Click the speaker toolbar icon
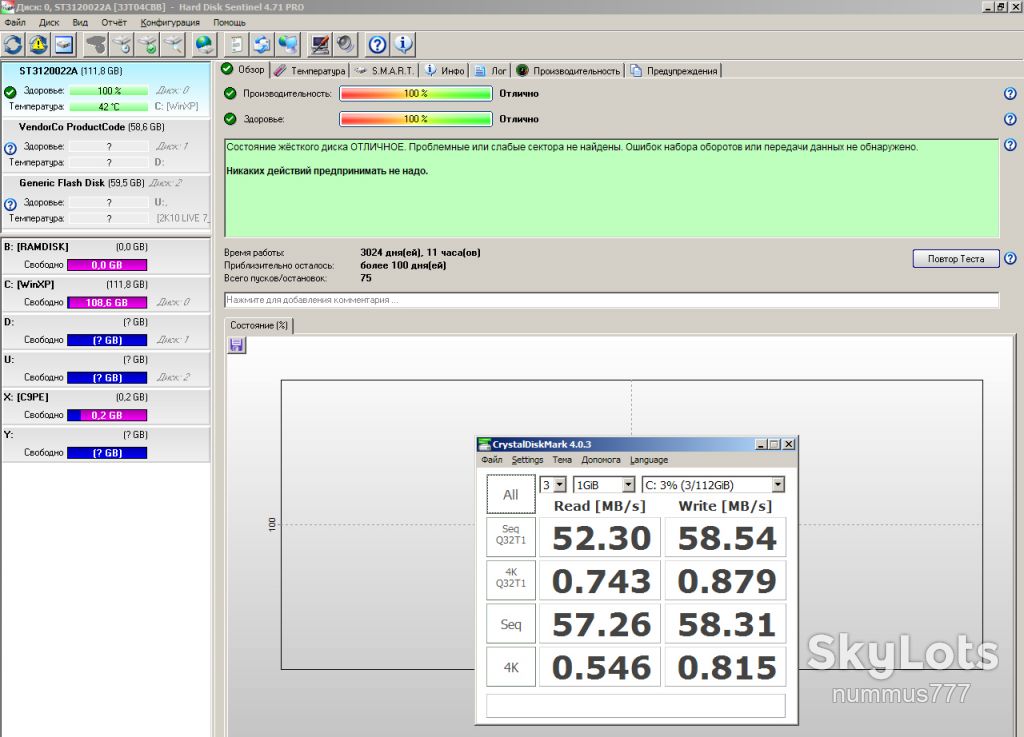 tap(345, 44)
